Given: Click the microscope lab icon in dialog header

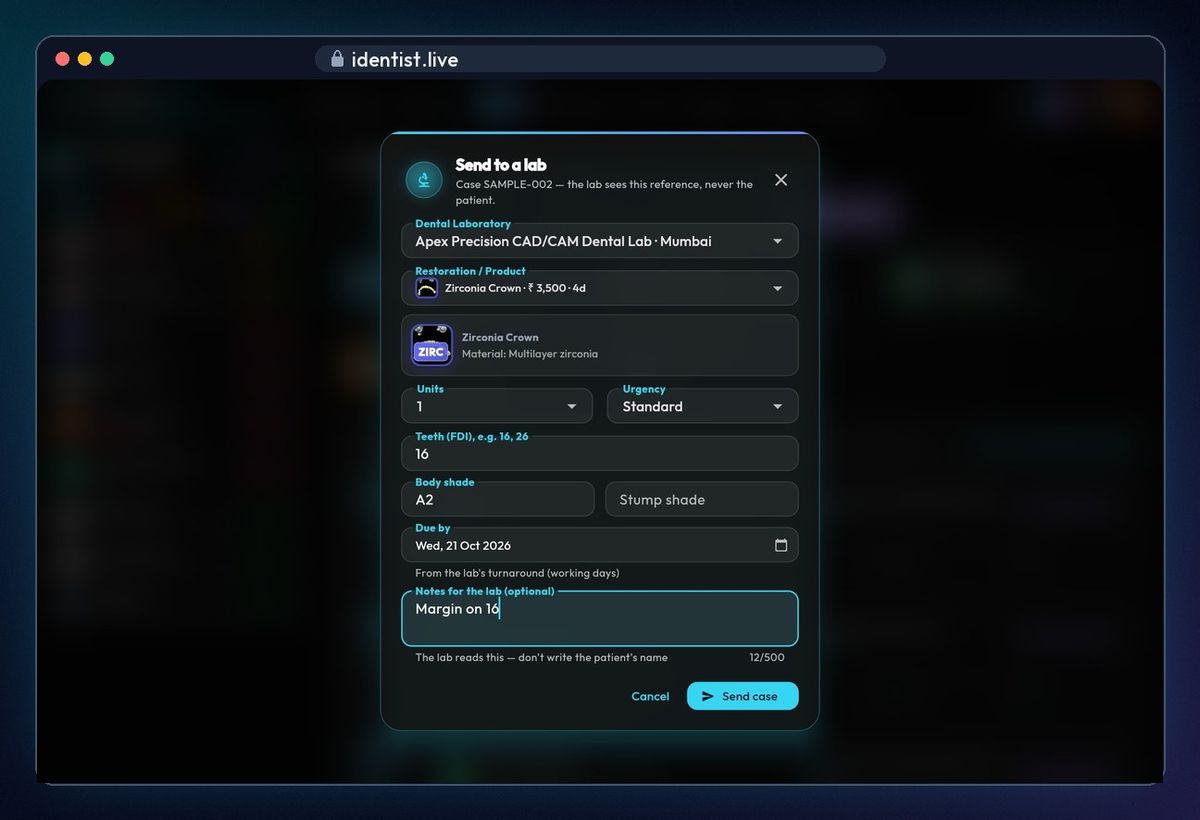Looking at the screenshot, I should point(424,180).
